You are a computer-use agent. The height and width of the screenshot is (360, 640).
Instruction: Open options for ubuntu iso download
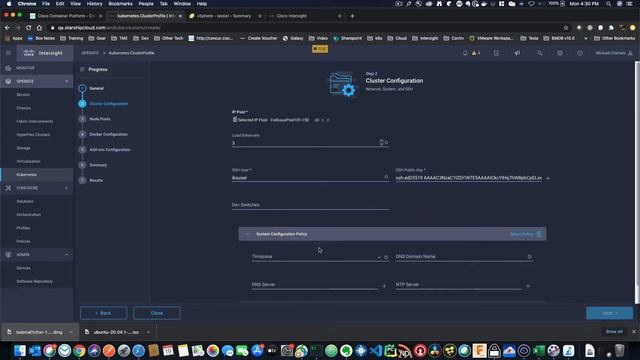click(148, 332)
